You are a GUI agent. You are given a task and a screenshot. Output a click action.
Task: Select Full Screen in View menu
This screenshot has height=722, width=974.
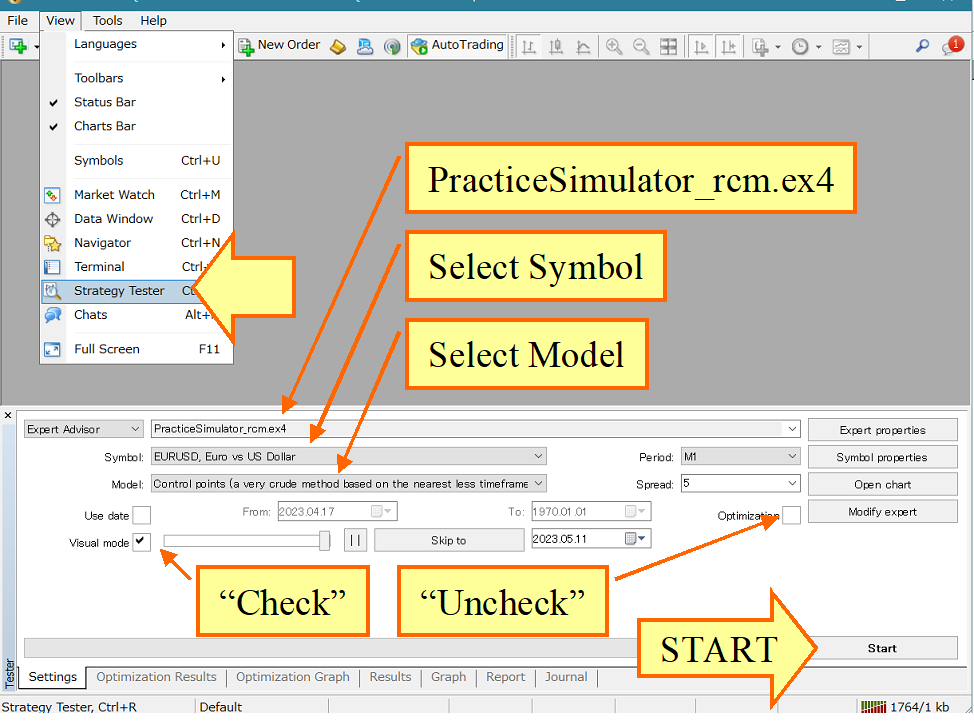[x=137, y=349]
